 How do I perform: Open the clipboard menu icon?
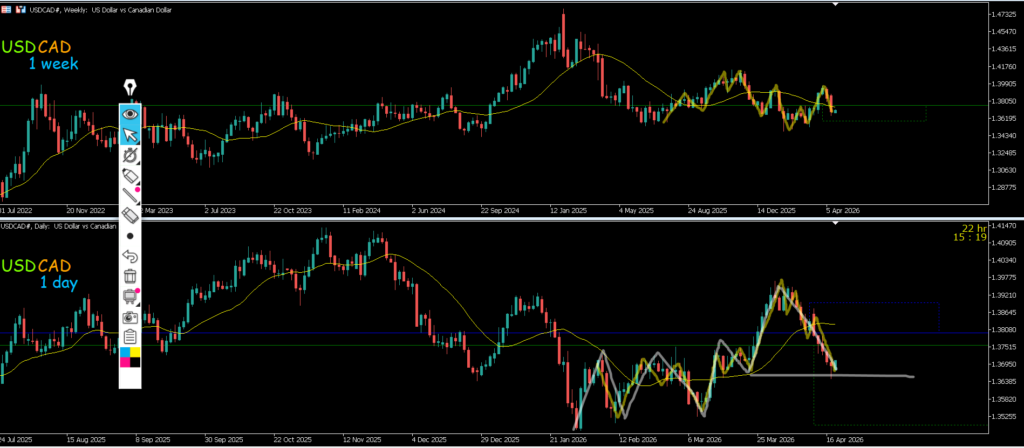coord(130,335)
